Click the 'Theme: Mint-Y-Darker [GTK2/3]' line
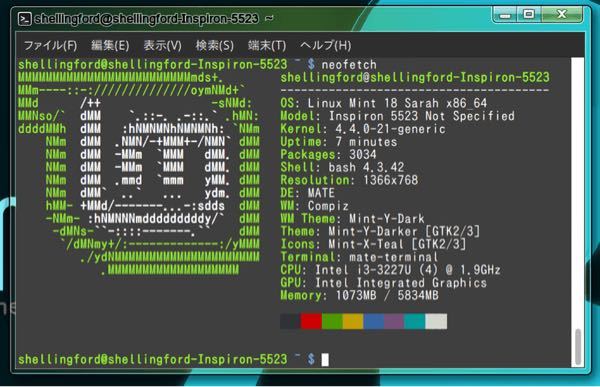Image resolution: width=600 pixels, height=387 pixels. coord(380,232)
